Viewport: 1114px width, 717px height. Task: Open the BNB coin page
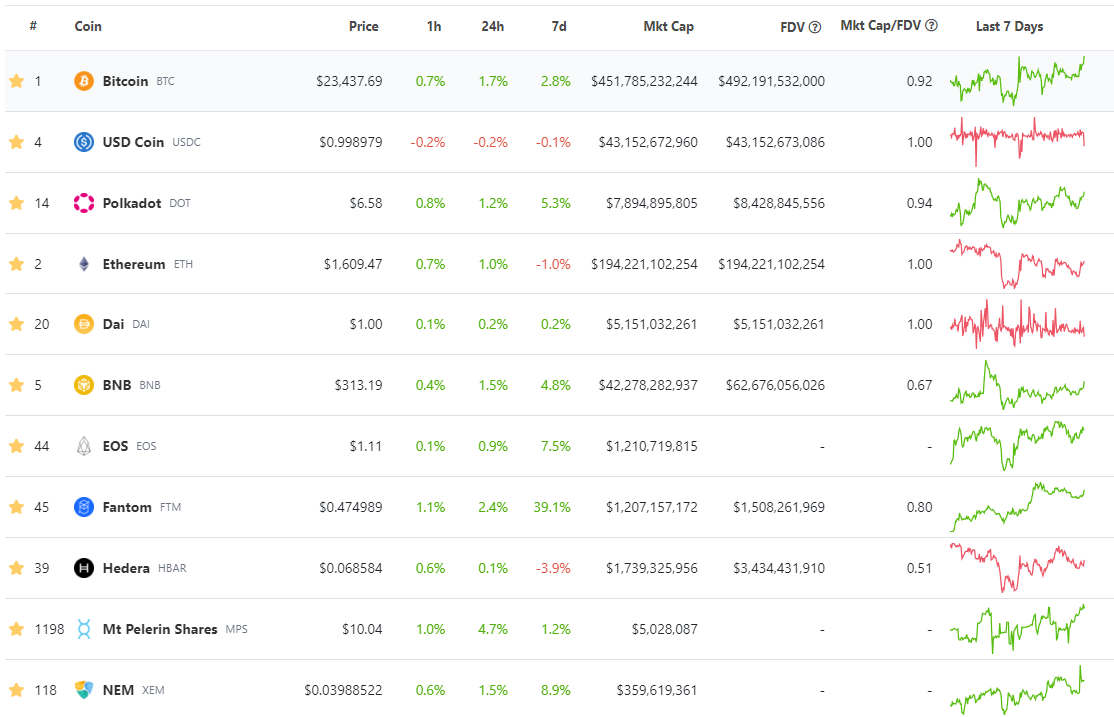click(x=117, y=385)
